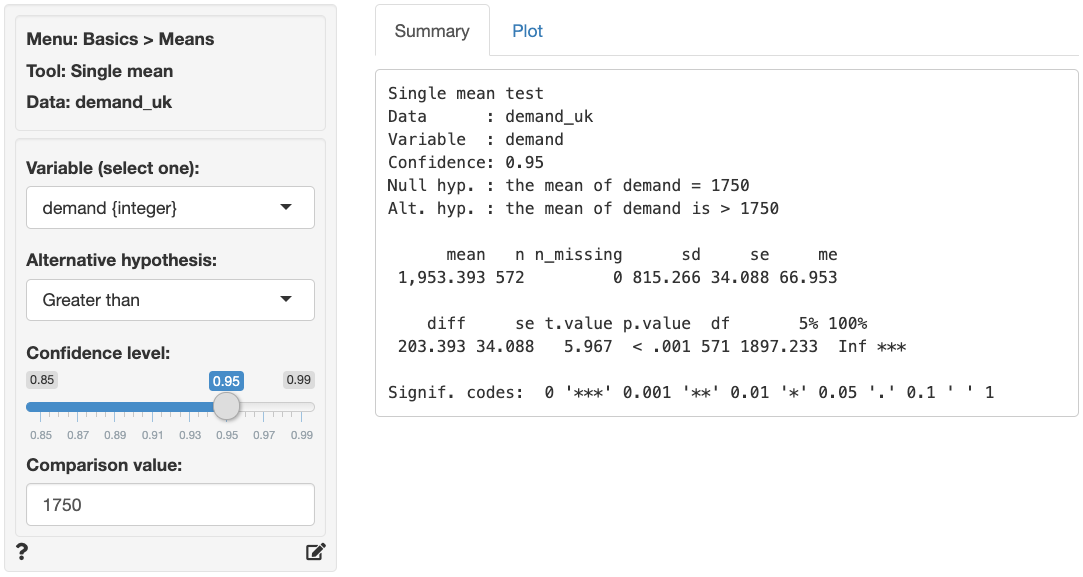Click the confidence level slider handle

pos(227,406)
